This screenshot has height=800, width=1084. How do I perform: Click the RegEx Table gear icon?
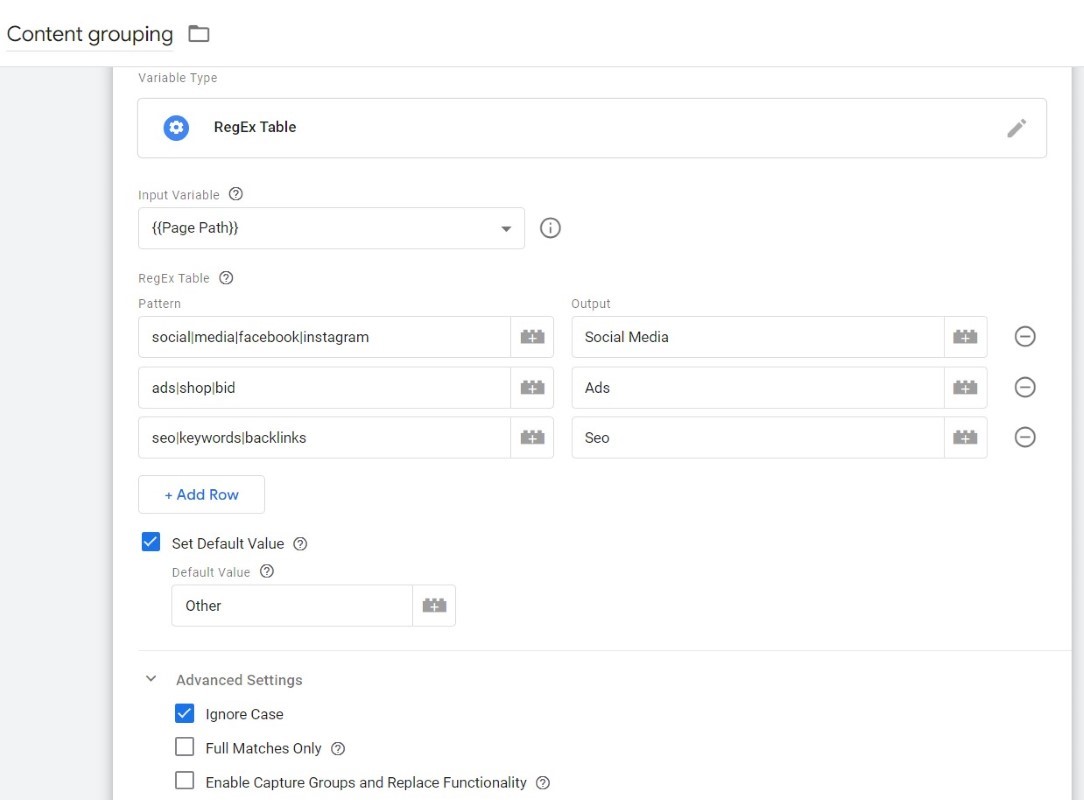click(x=176, y=127)
